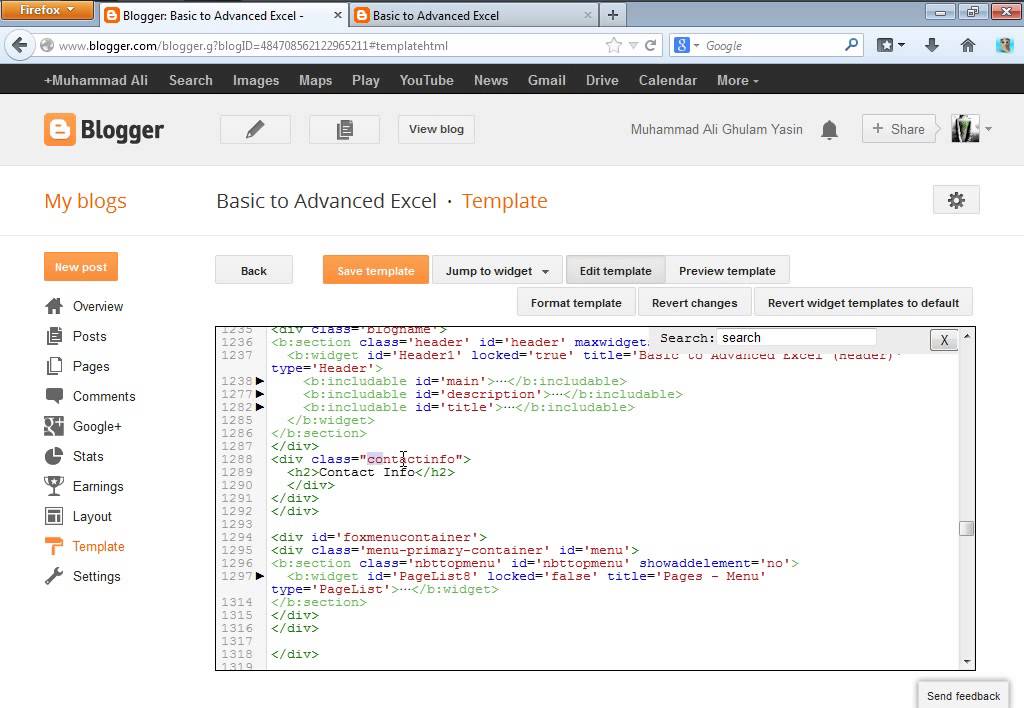Click the Settings wrench icon
The height and width of the screenshot is (708, 1024).
(54, 575)
